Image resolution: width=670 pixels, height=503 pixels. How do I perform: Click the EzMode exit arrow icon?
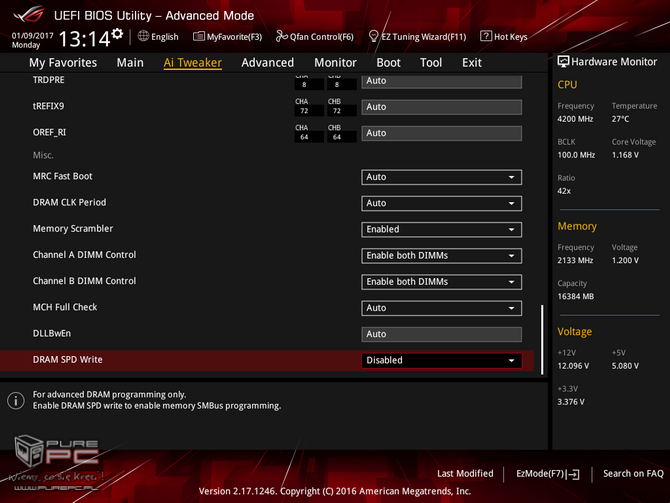(573, 474)
